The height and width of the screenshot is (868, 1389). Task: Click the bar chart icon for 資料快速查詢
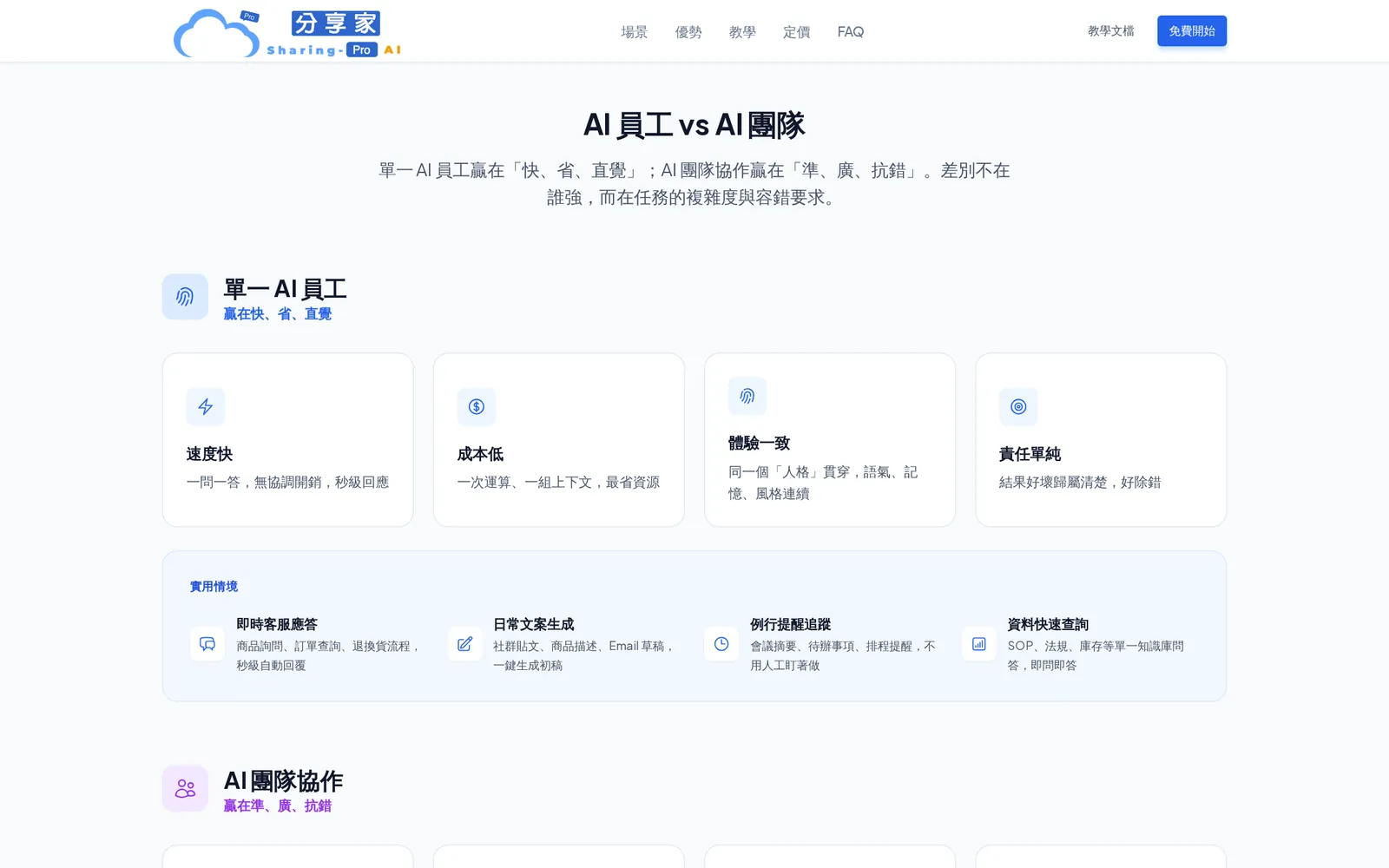click(978, 644)
